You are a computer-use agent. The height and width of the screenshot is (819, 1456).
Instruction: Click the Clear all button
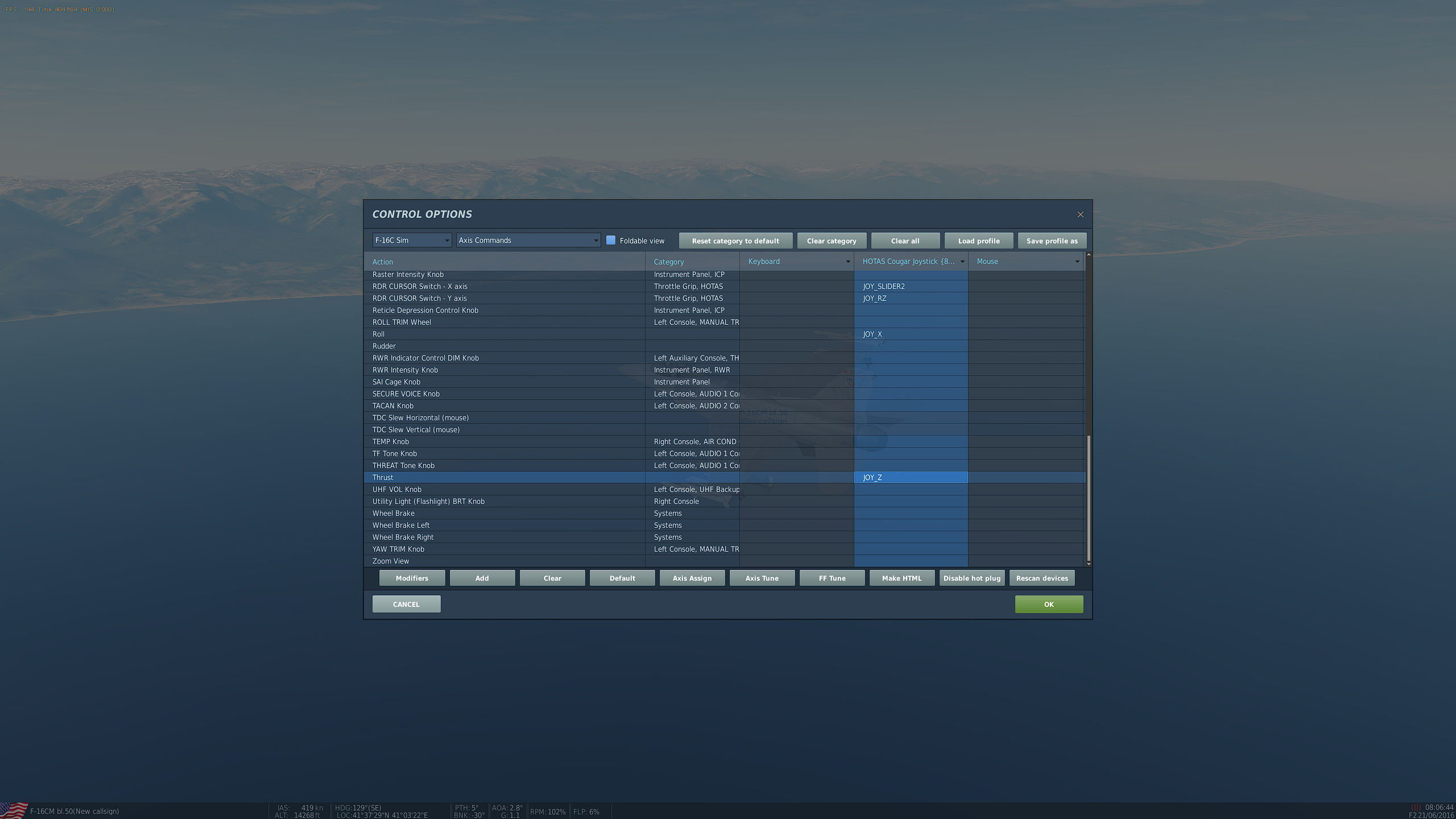pos(905,241)
